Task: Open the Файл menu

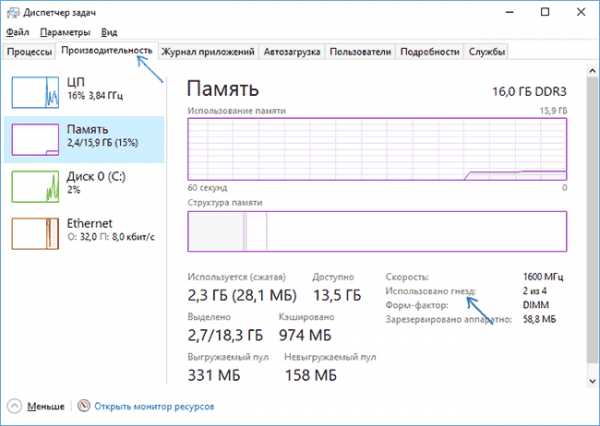Action: [x=17, y=31]
